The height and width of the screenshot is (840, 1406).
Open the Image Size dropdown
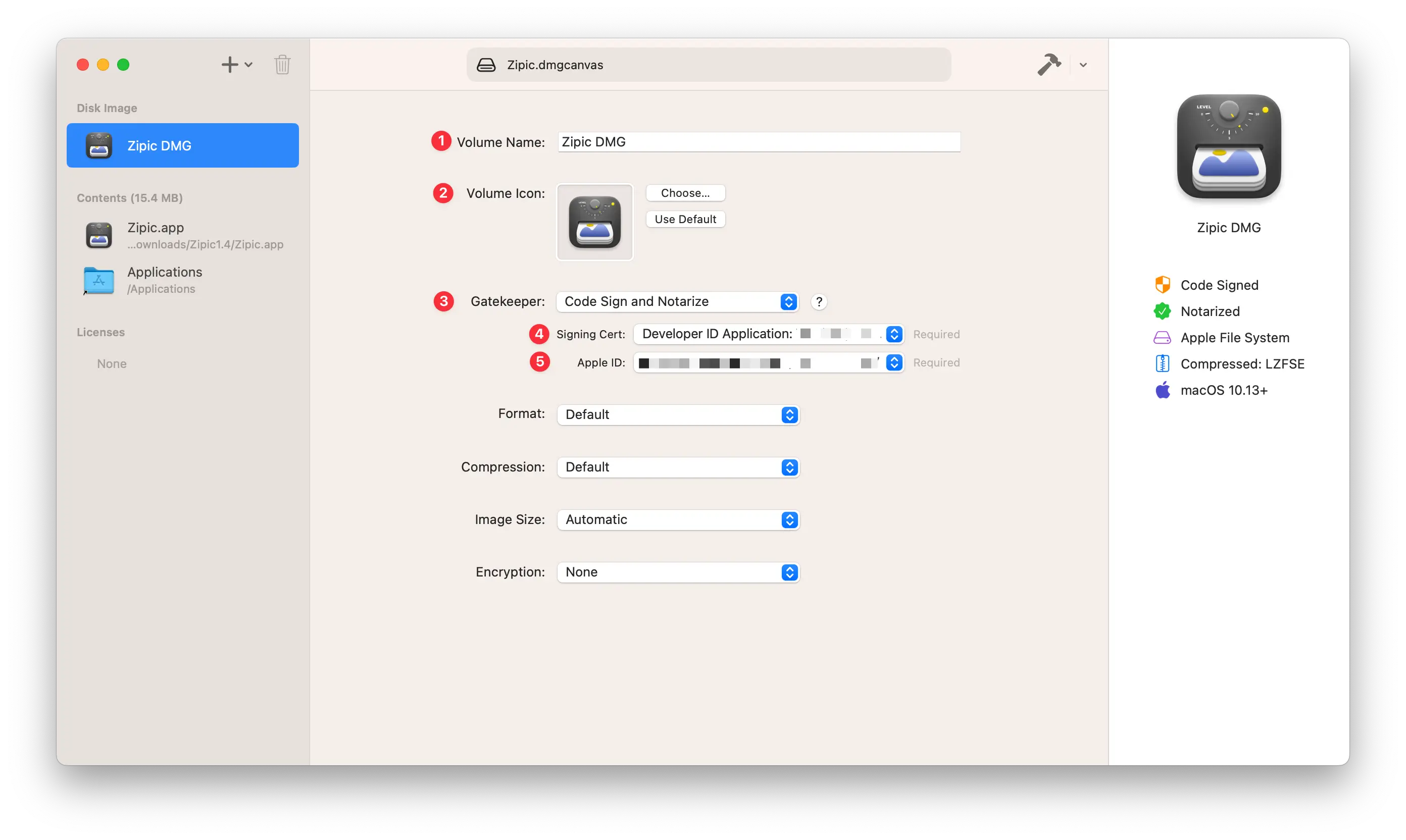(678, 520)
